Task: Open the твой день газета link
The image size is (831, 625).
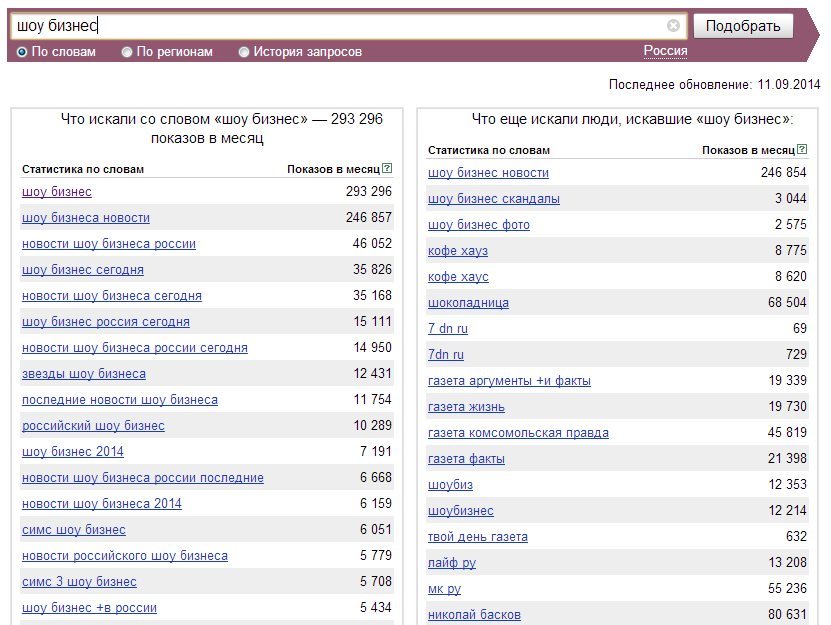Action: point(478,536)
